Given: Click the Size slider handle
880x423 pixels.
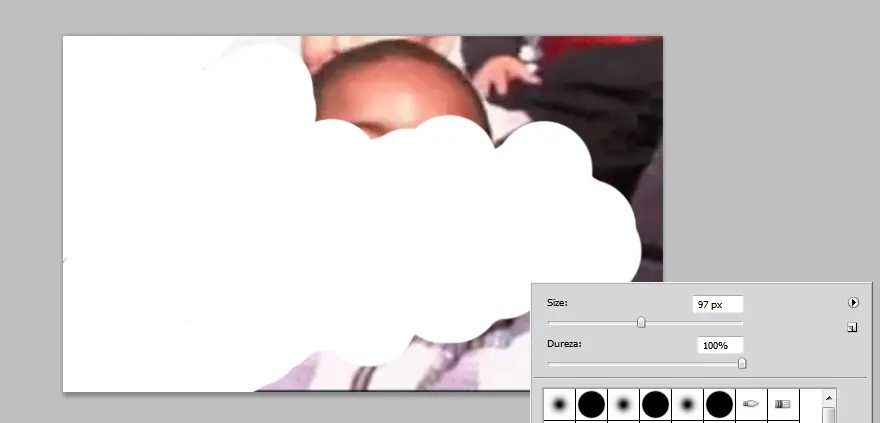Looking at the screenshot, I should click(x=641, y=323).
